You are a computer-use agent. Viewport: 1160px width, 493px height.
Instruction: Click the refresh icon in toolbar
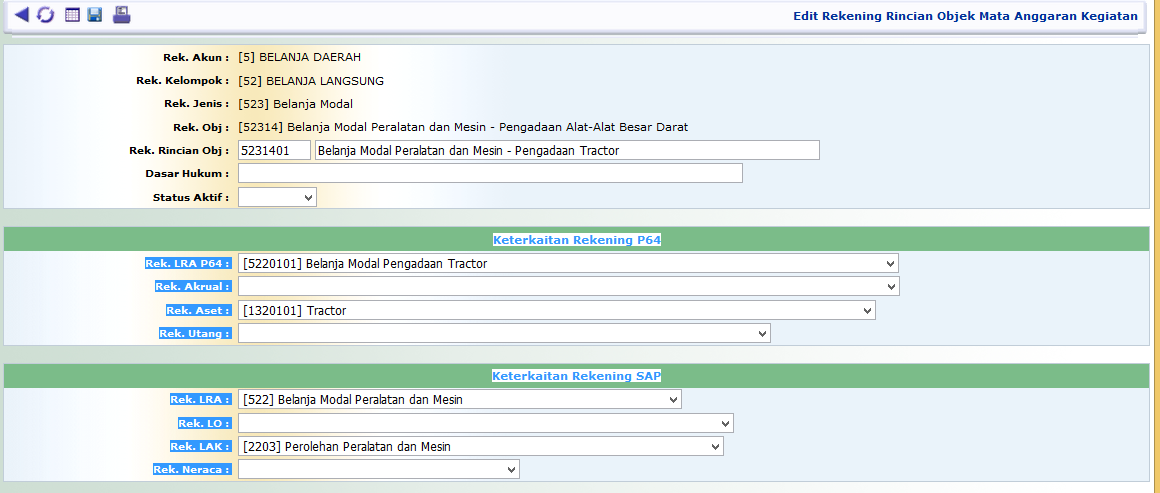45,15
